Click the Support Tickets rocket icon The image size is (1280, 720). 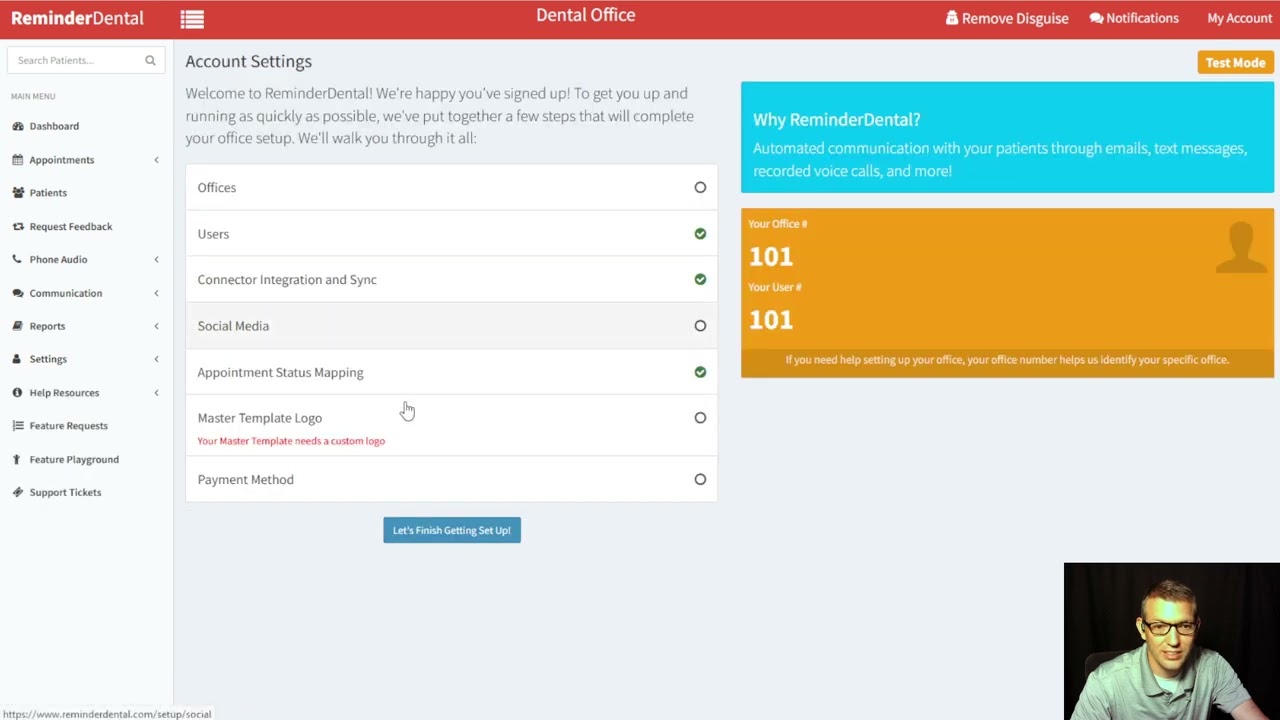click(x=18, y=492)
